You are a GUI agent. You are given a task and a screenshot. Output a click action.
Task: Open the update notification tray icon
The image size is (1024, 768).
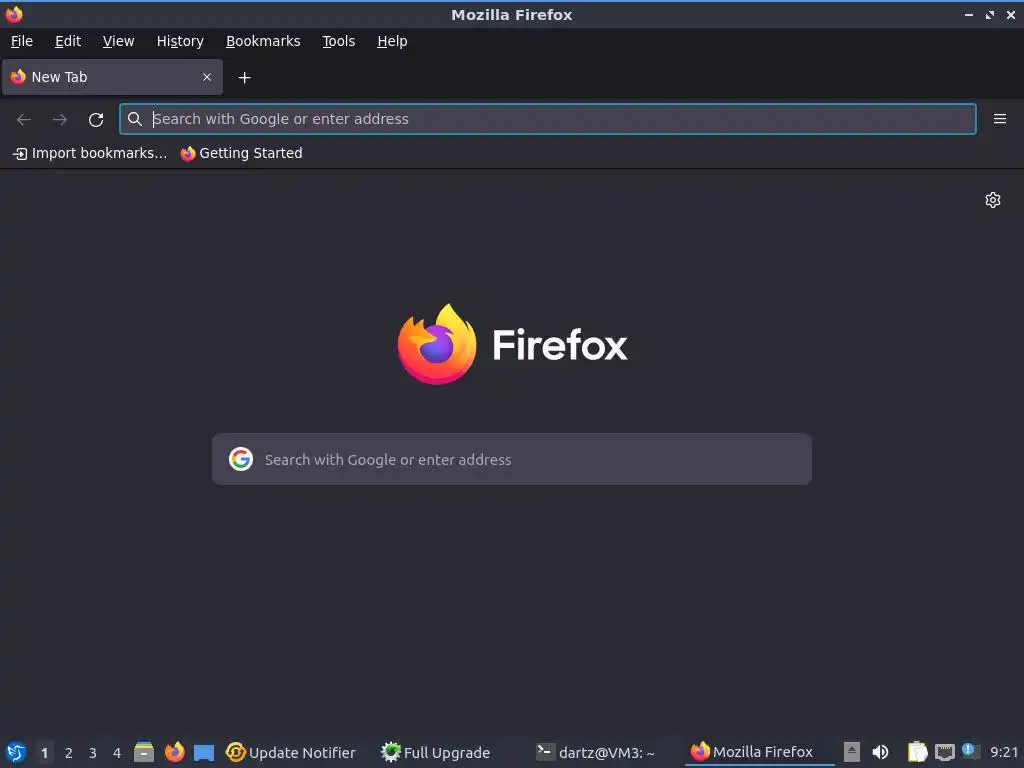(x=970, y=751)
